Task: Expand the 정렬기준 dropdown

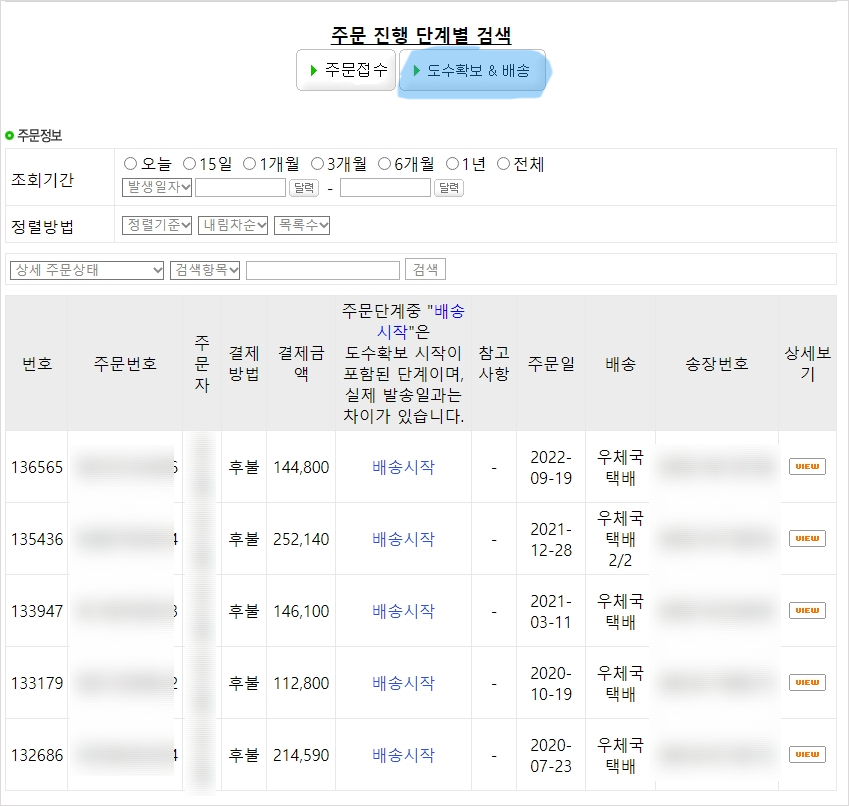Action: click(156, 225)
